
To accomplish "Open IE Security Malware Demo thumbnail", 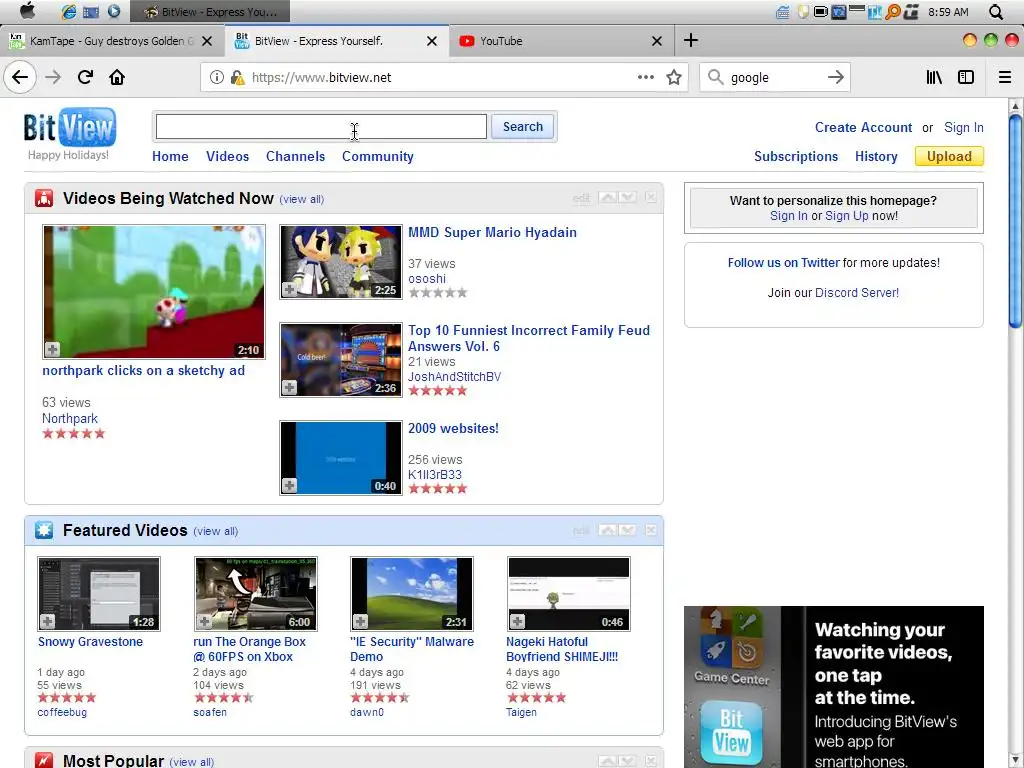I will click(x=412, y=594).
